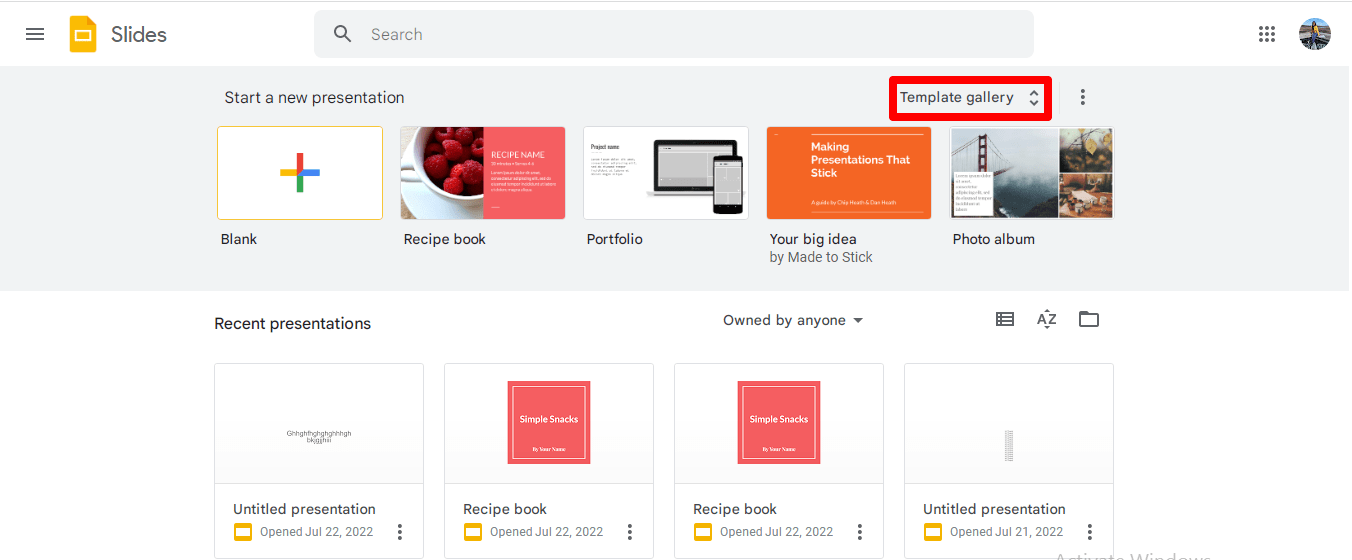Open the main hamburger menu
1352x560 pixels.
35,34
